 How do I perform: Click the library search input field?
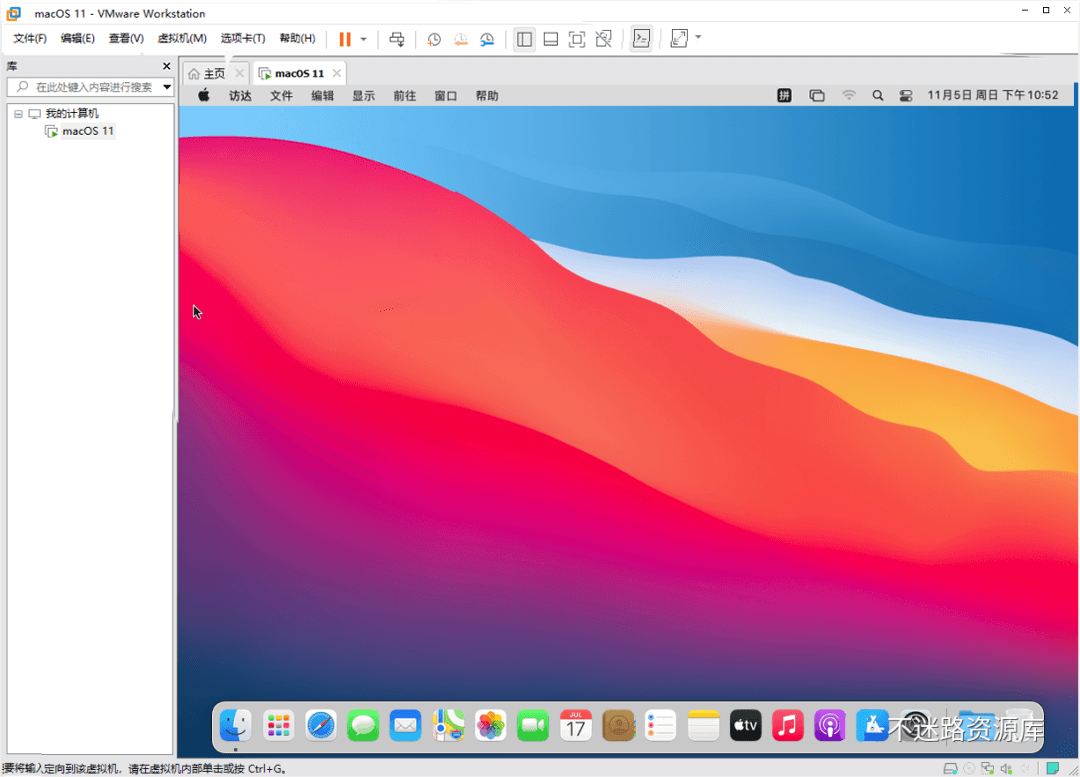coord(90,87)
